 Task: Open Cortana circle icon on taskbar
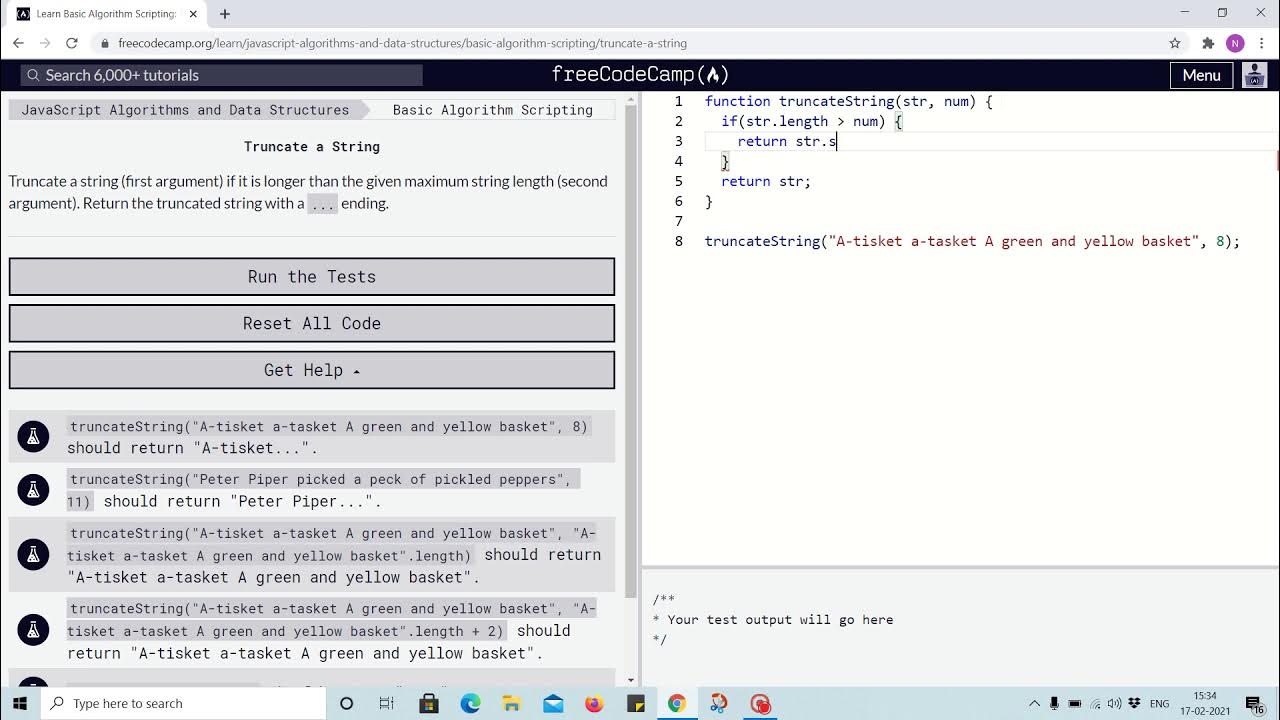click(x=347, y=703)
